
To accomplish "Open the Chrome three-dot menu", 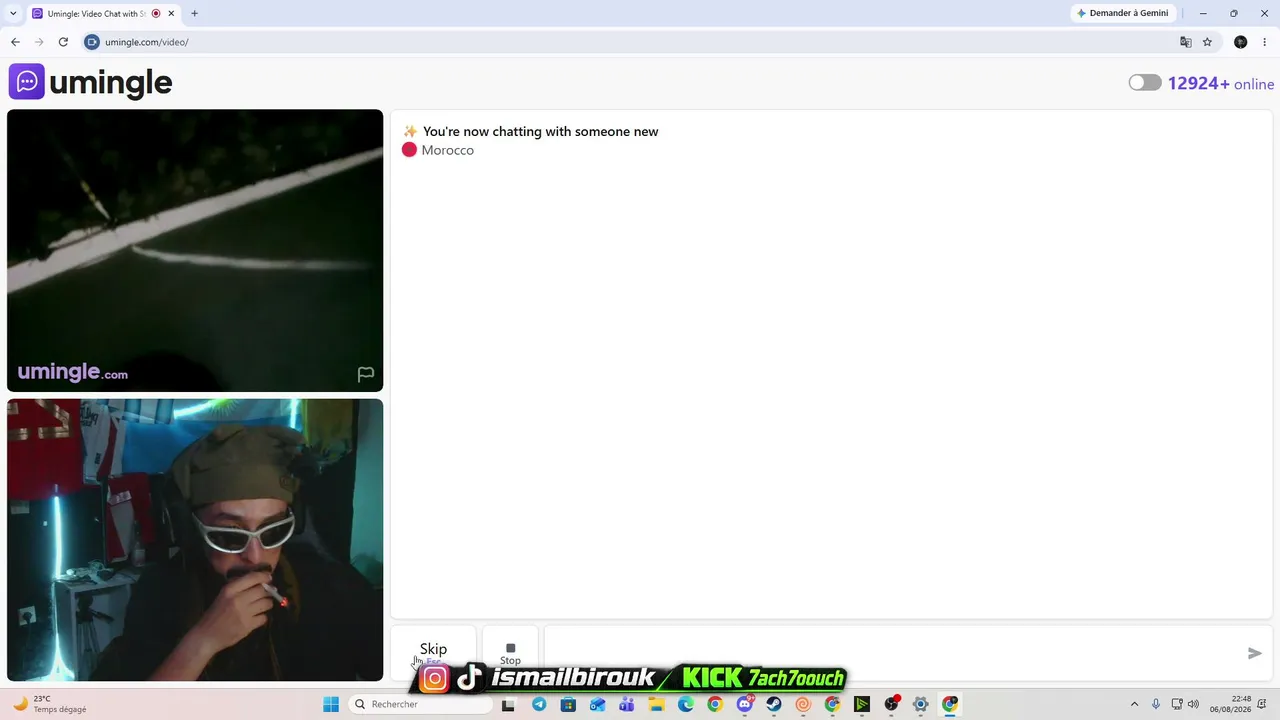I will (x=1265, y=42).
